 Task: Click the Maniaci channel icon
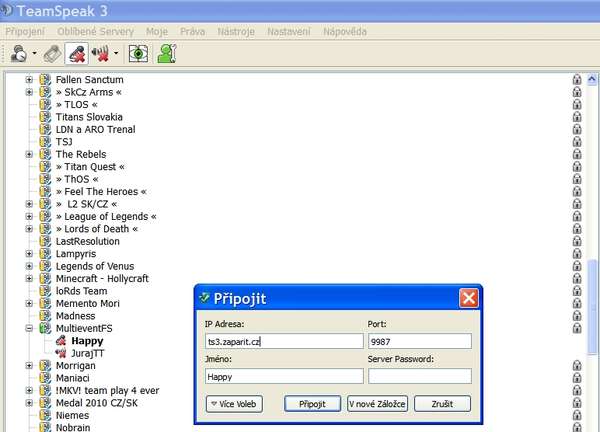(x=45, y=378)
